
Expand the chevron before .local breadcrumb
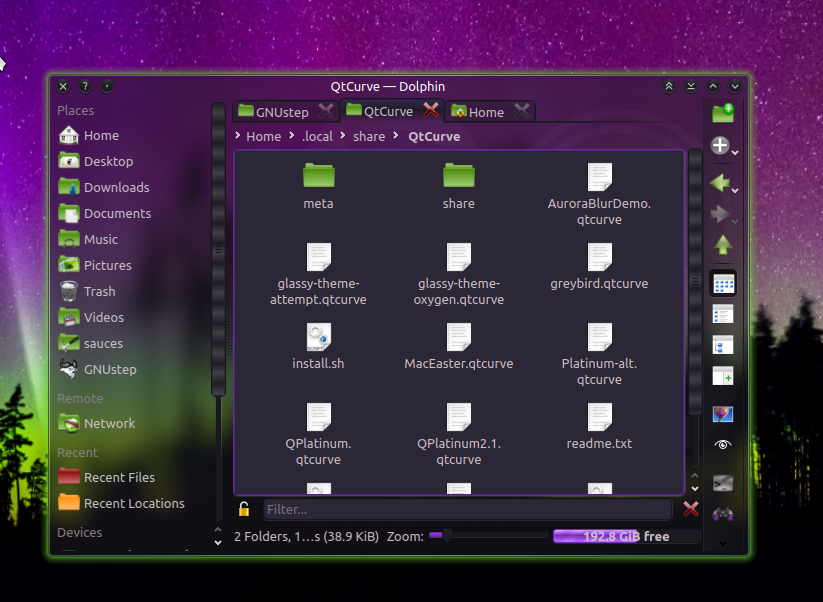(x=292, y=135)
